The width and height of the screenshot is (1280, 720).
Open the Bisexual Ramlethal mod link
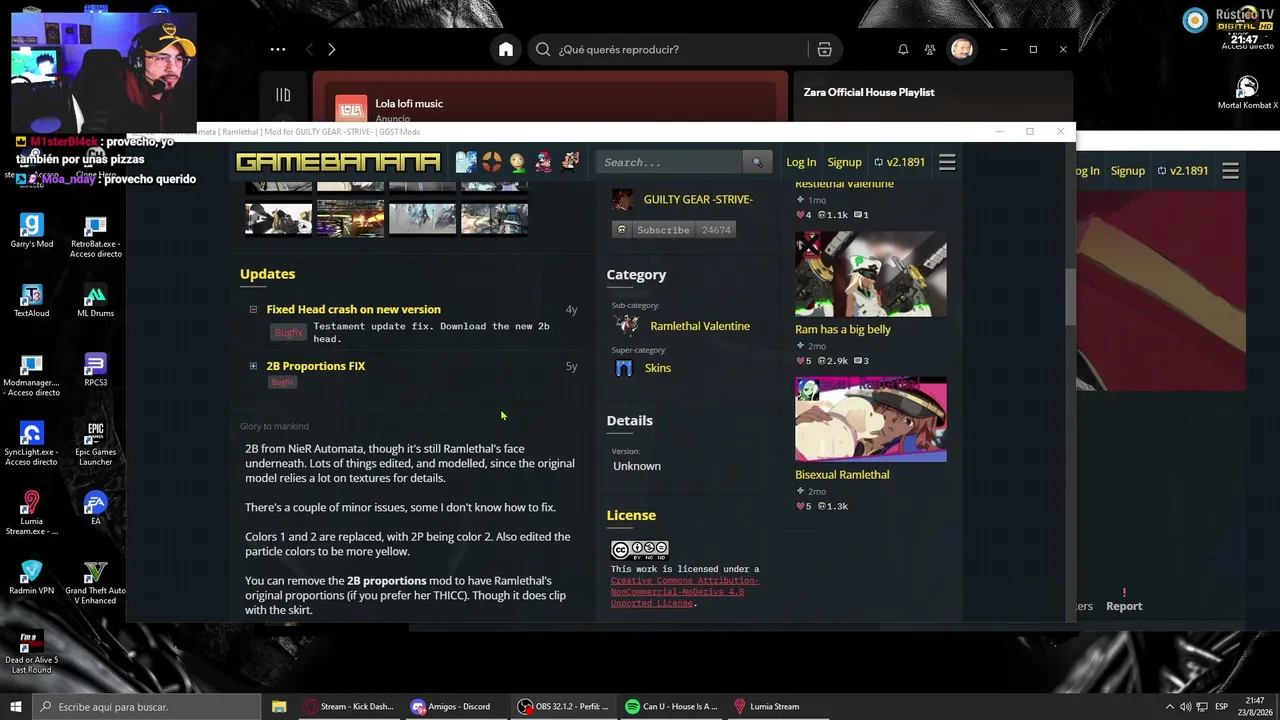click(x=842, y=475)
